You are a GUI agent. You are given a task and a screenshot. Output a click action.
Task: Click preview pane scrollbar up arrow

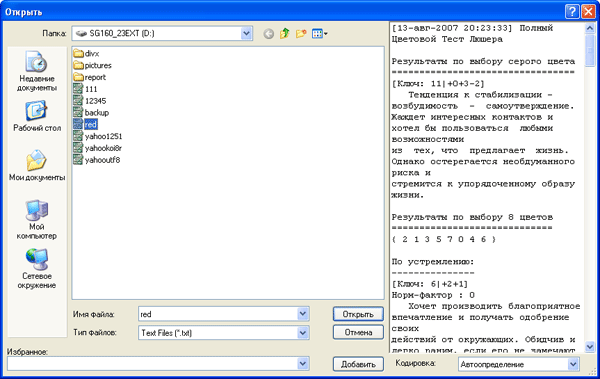click(x=590, y=28)
